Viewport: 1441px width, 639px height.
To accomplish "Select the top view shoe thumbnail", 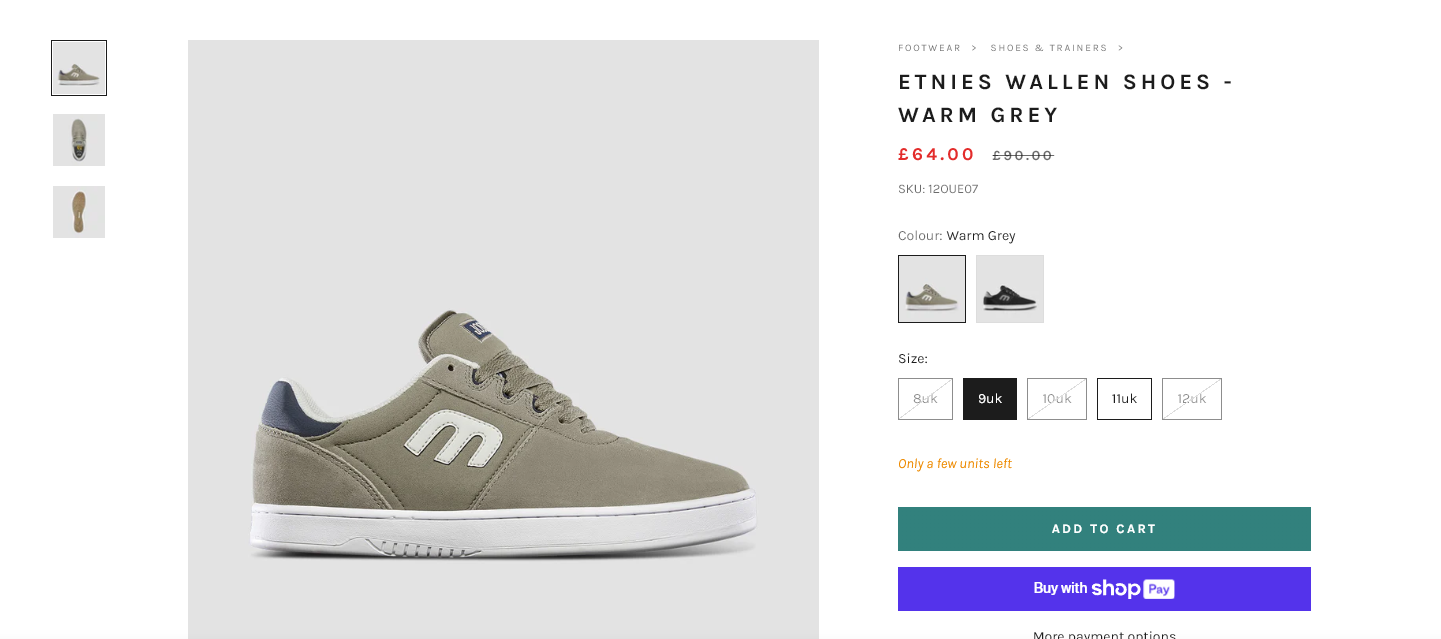I will (x=79, y=140).
